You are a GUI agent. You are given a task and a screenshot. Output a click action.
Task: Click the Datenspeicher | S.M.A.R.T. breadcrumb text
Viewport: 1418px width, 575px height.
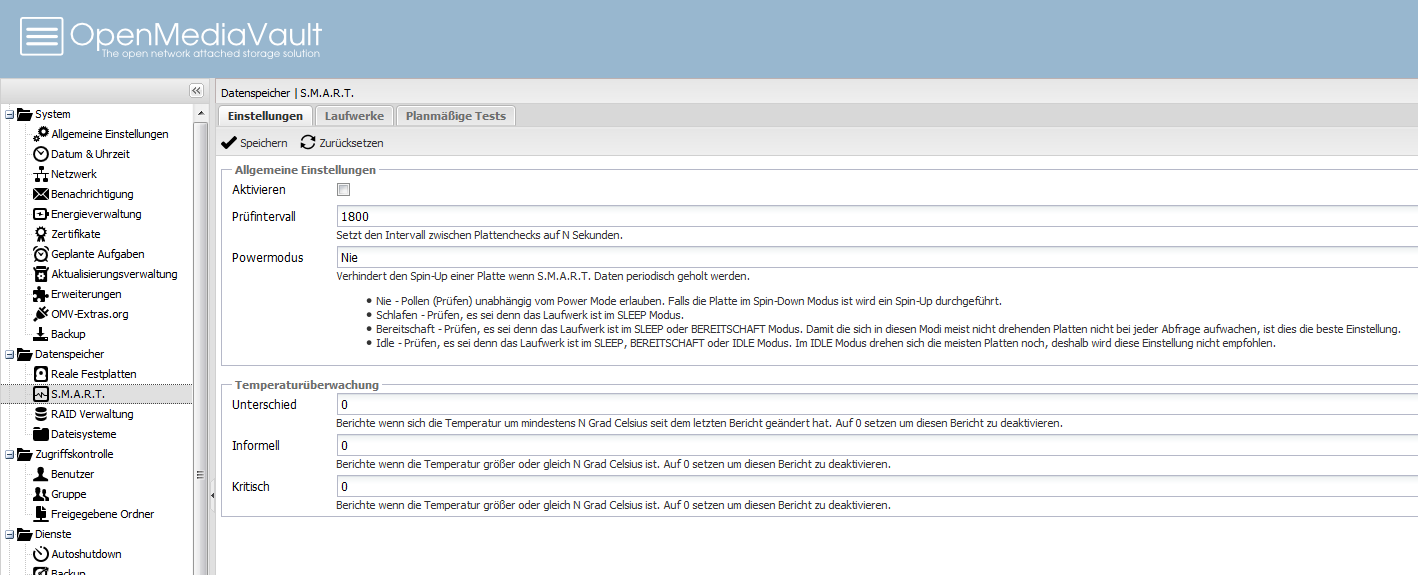coord(287,92)
